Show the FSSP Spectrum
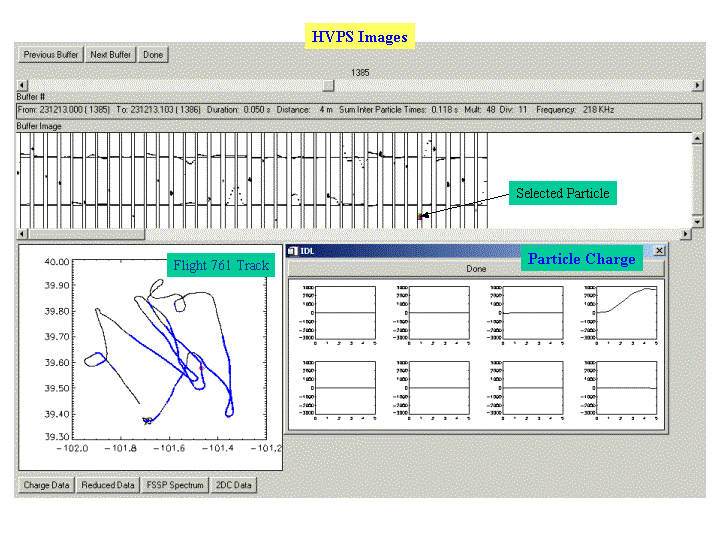 point(175,485)
